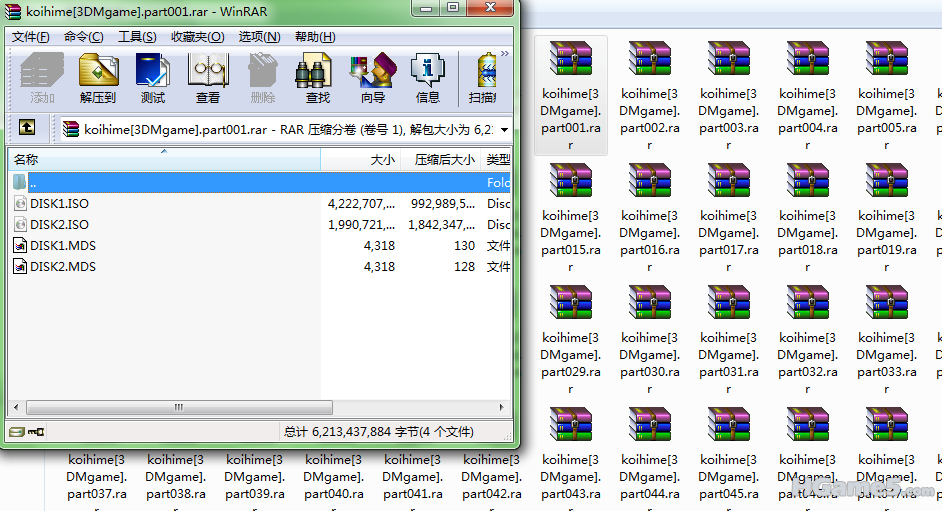Open the Tools (工具) menu
The image size is (942, 511).
pyautogui.click(x=137, y=37)
